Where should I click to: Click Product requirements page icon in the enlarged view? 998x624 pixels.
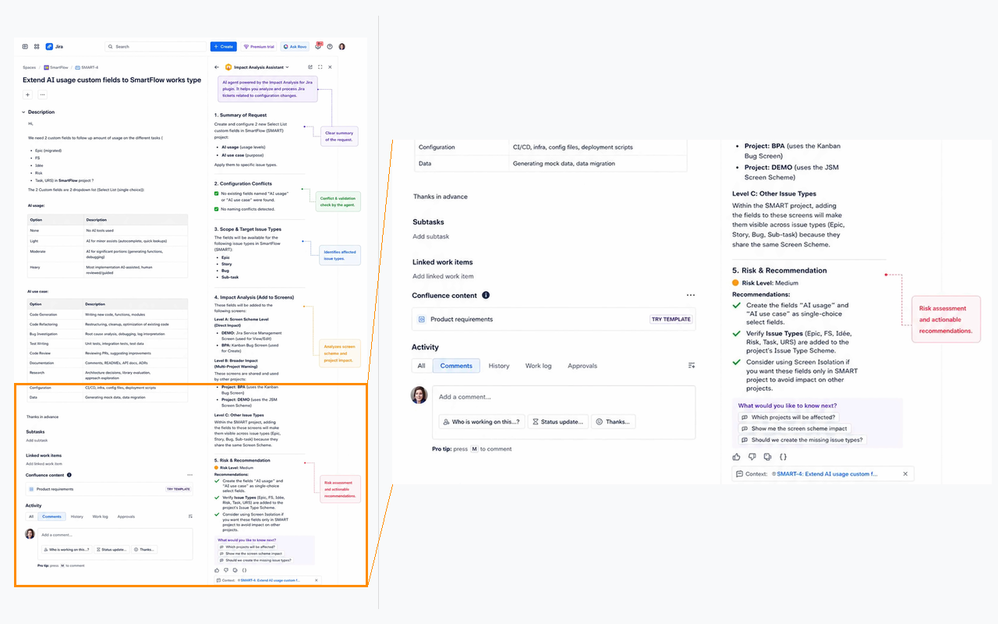[421, 319]
